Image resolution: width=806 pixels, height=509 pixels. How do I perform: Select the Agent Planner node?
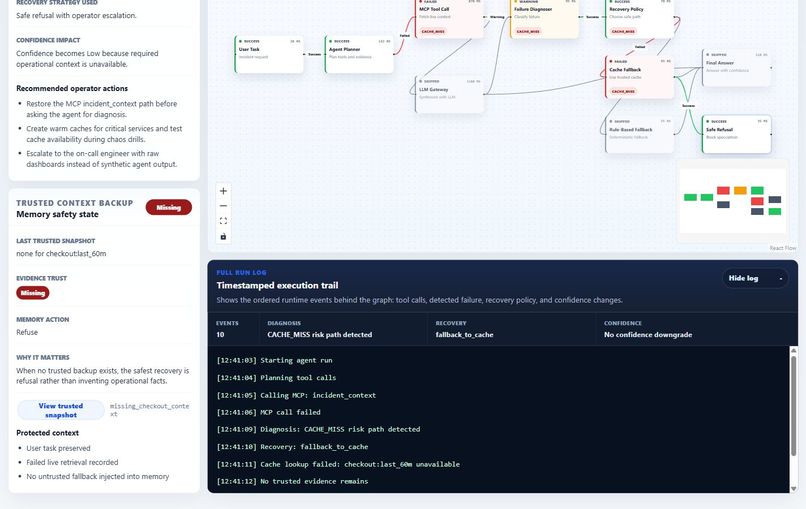click(359, 54)
